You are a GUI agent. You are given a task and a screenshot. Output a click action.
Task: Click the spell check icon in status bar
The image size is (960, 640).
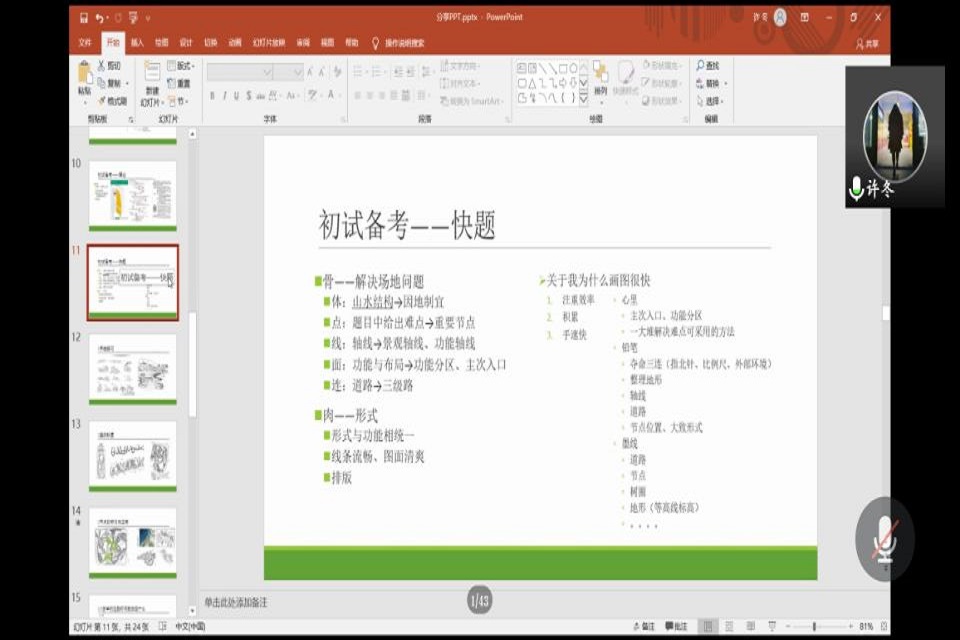tap(162, 626)
